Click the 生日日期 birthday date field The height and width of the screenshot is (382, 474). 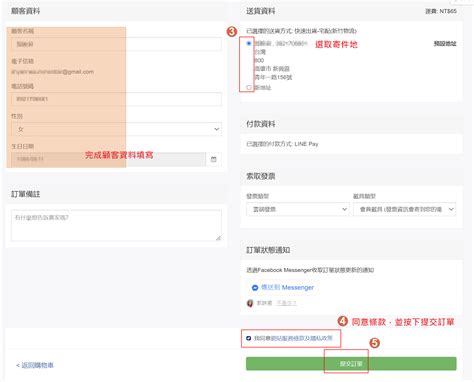pos(109,159)
